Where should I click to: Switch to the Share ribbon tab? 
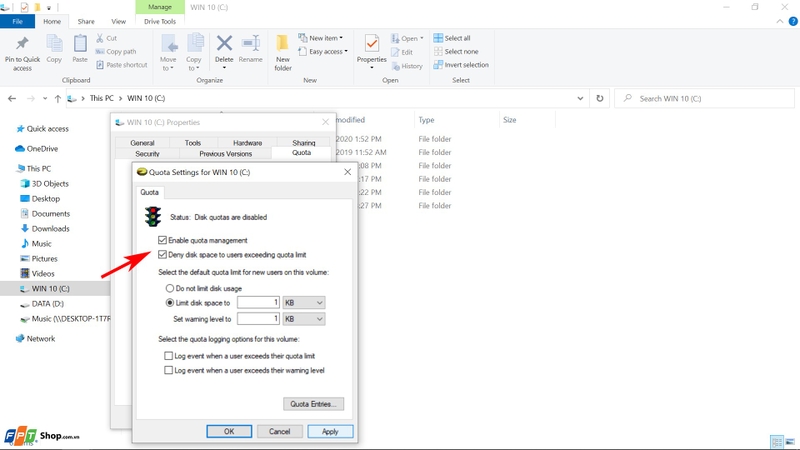86,21
